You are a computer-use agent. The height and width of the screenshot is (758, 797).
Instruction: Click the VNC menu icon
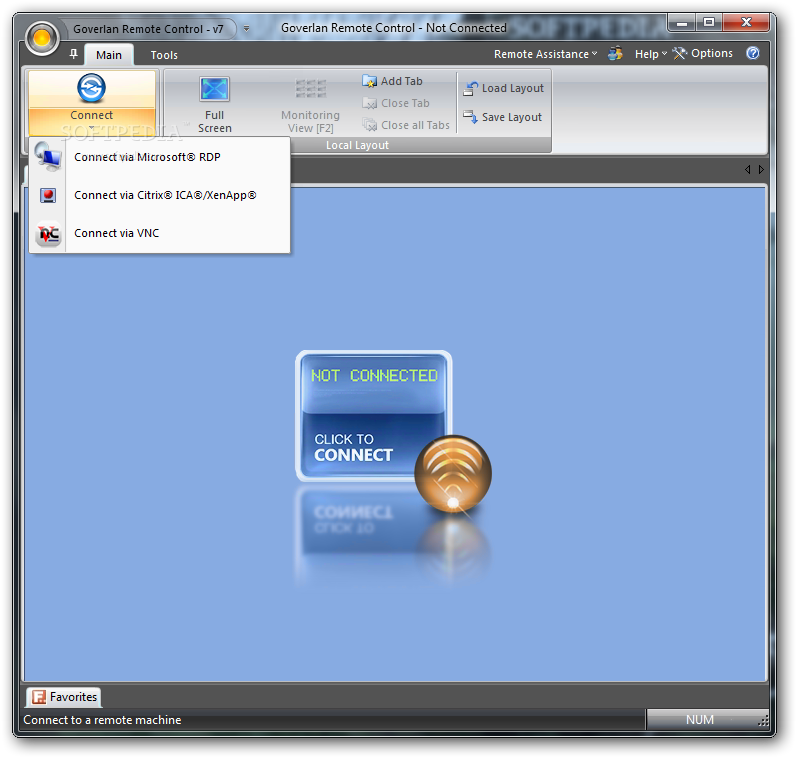49,234
